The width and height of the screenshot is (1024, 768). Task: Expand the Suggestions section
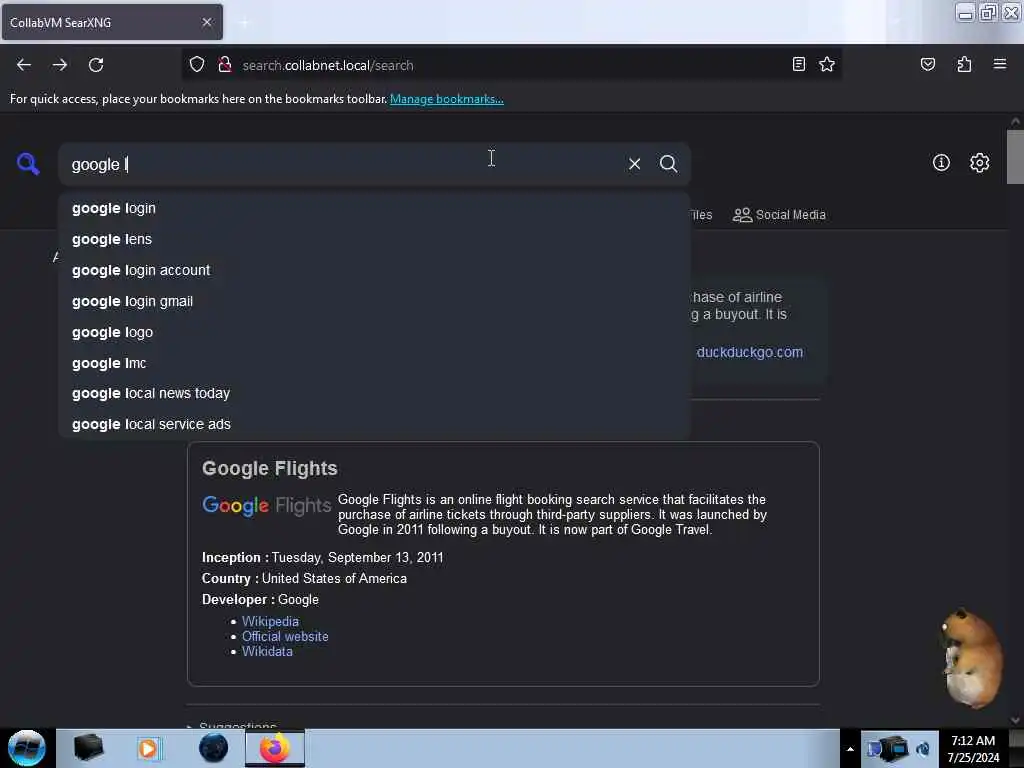[232, 725]
